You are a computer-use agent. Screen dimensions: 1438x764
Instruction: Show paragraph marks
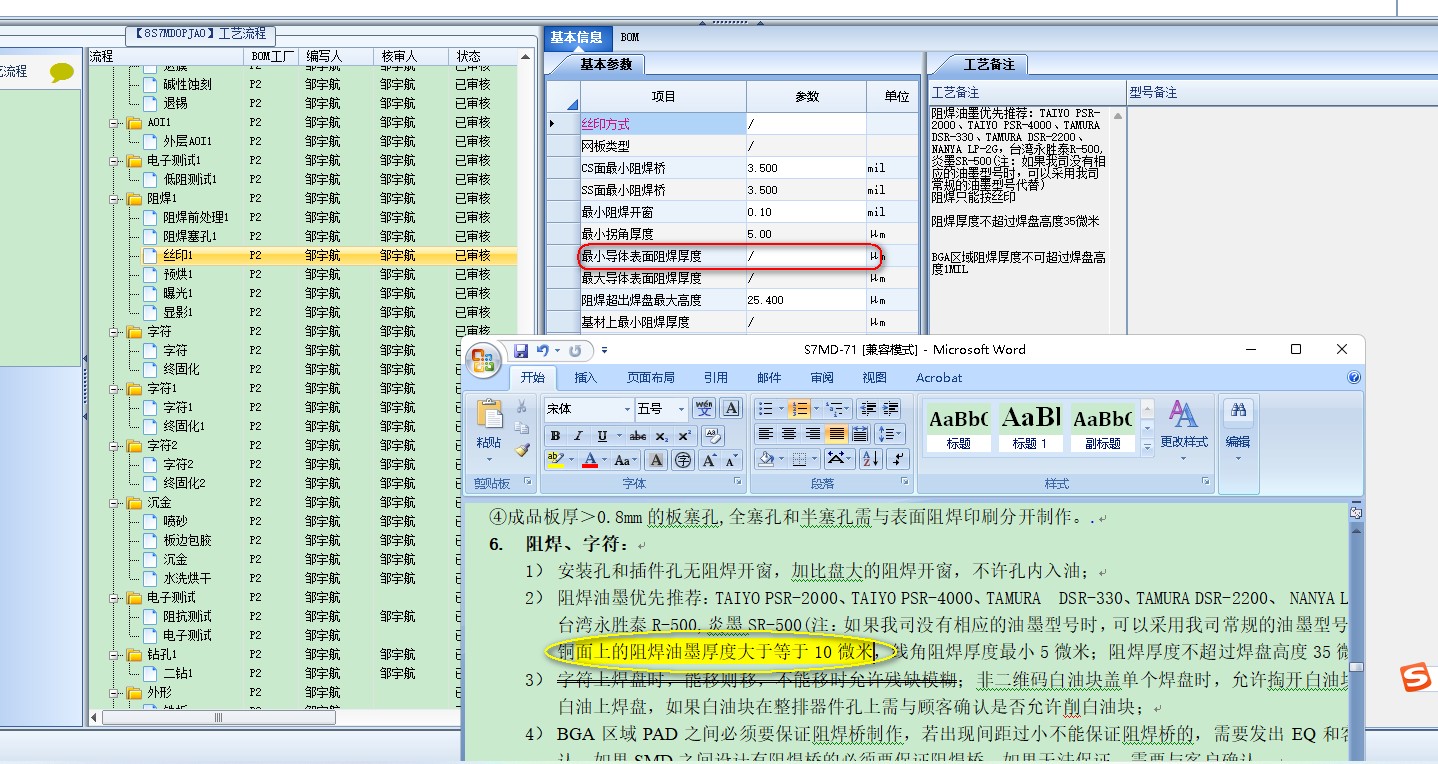pos(897,459)
